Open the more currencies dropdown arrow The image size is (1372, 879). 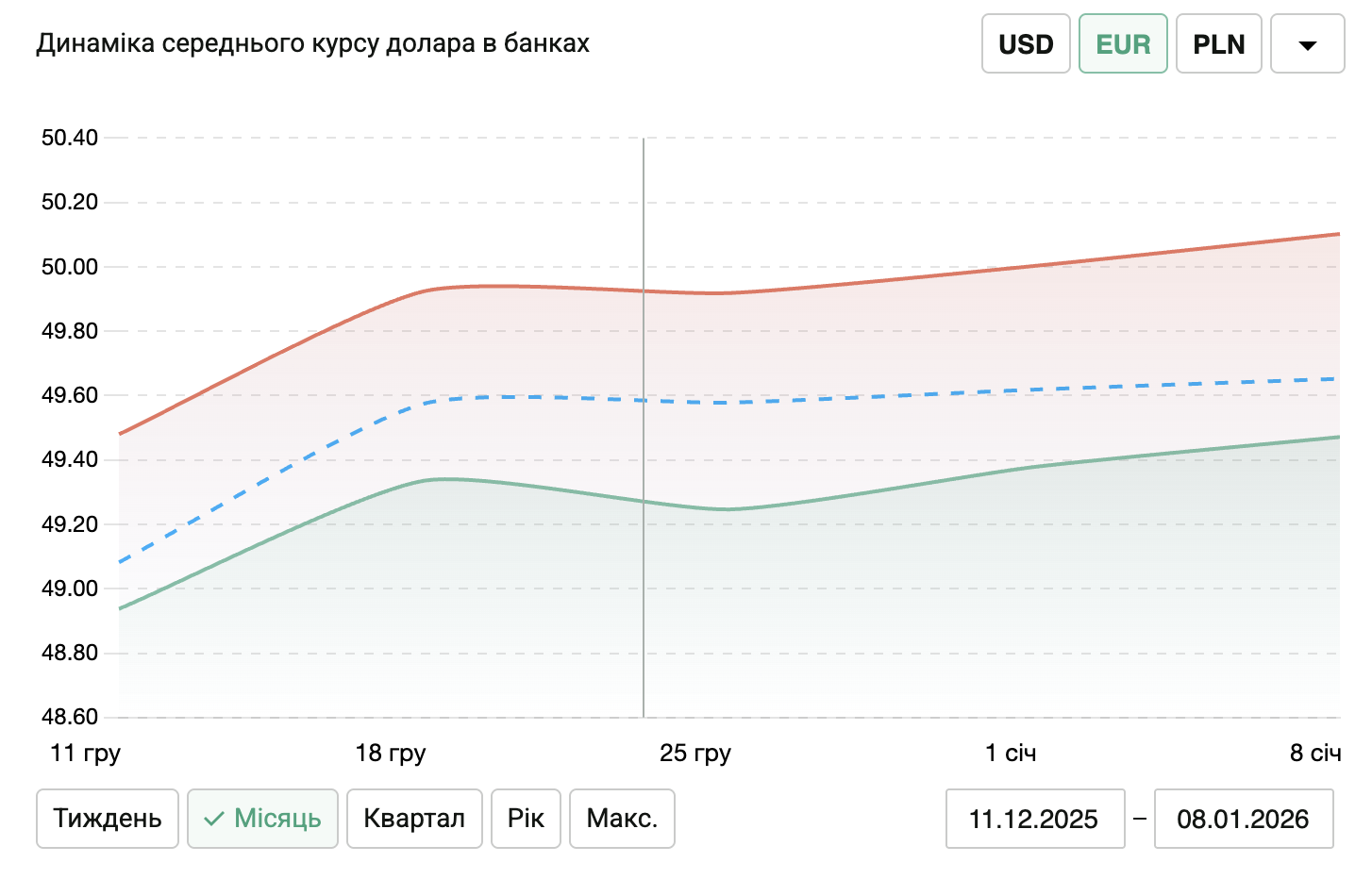(1307, 44)
